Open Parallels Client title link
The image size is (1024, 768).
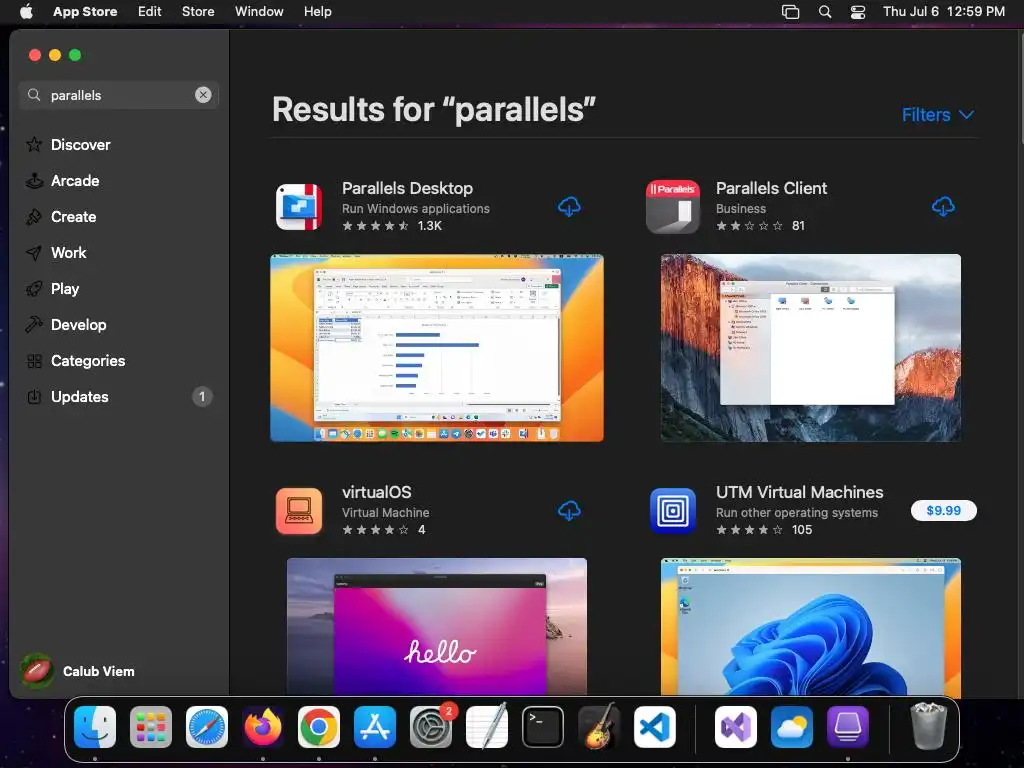(771, 188)
